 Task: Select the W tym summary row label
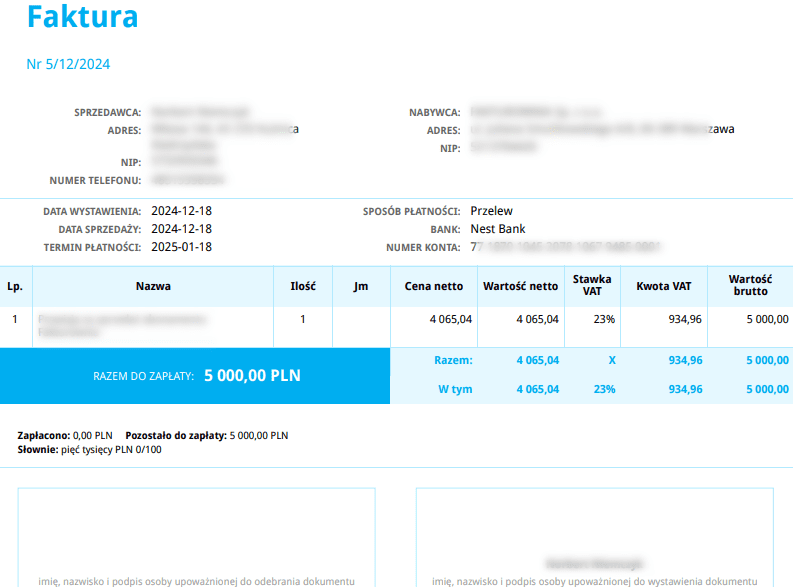[455, 389]
